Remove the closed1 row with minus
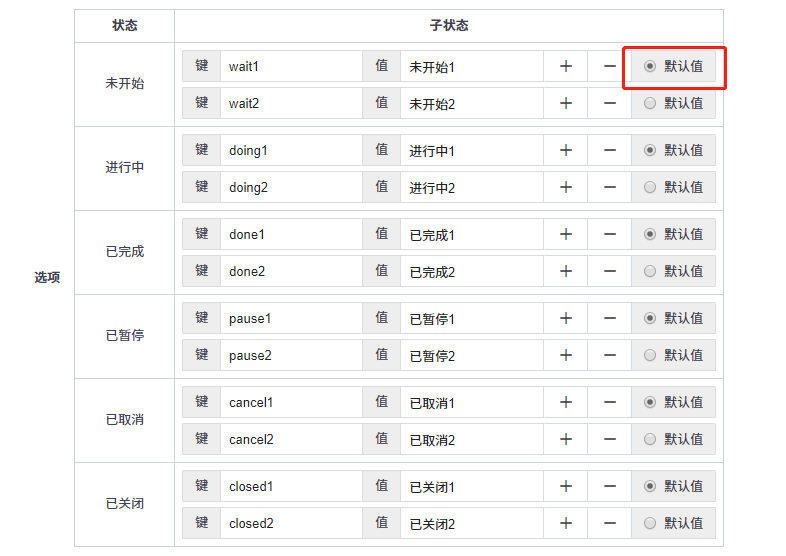The height and width of the screenshot is (556, 786). tap(609, 486)
